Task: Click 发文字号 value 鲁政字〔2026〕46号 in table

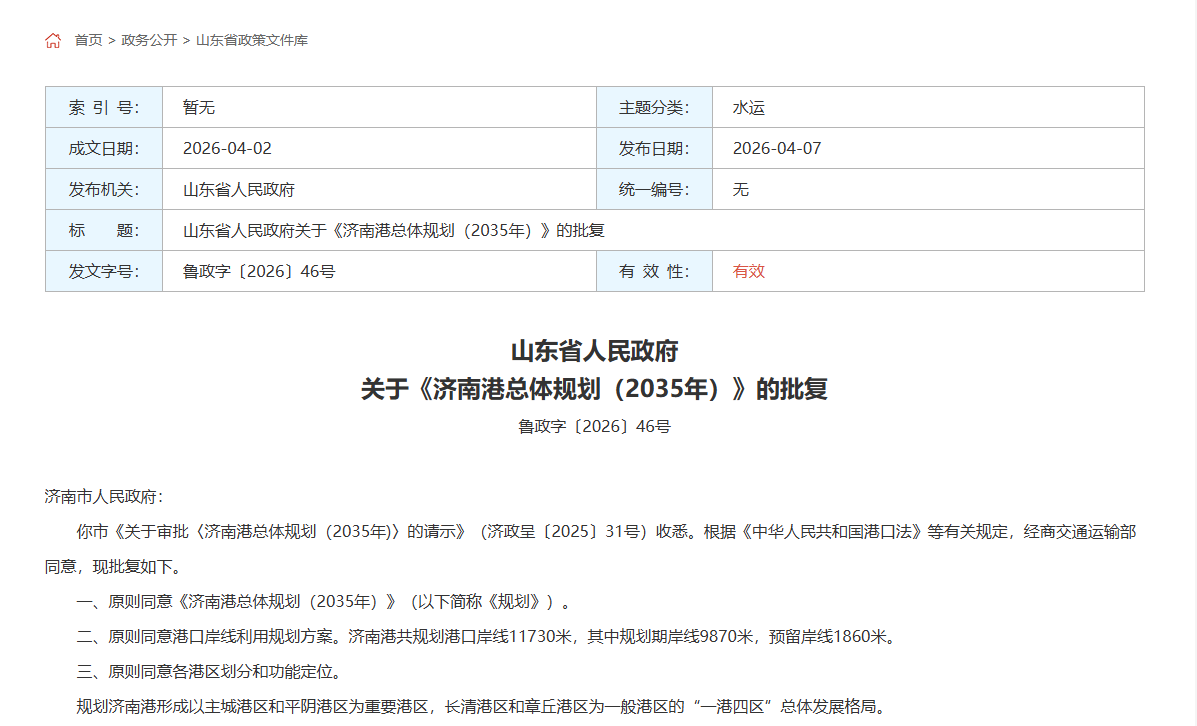Action: 258,272
